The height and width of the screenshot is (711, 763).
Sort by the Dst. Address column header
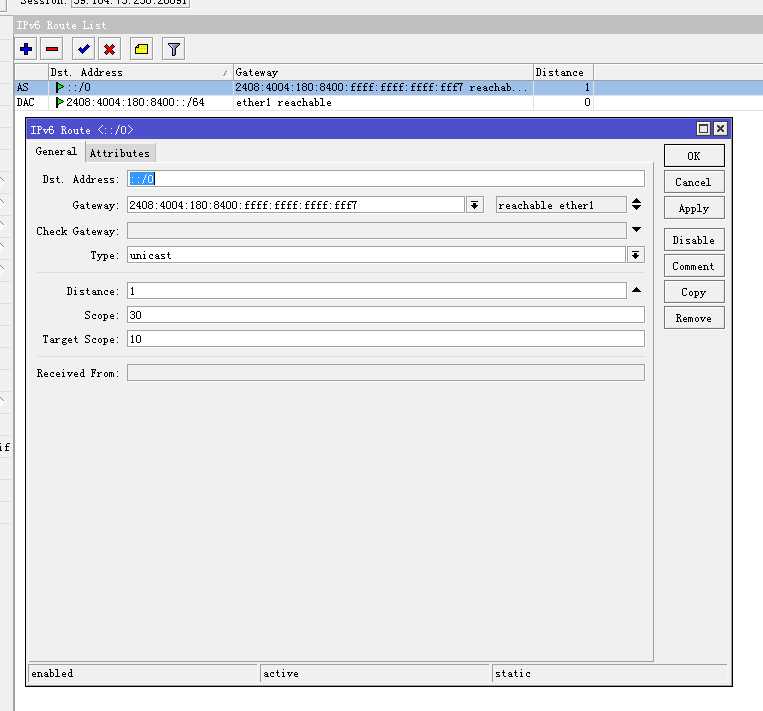[x=141, y=72]
